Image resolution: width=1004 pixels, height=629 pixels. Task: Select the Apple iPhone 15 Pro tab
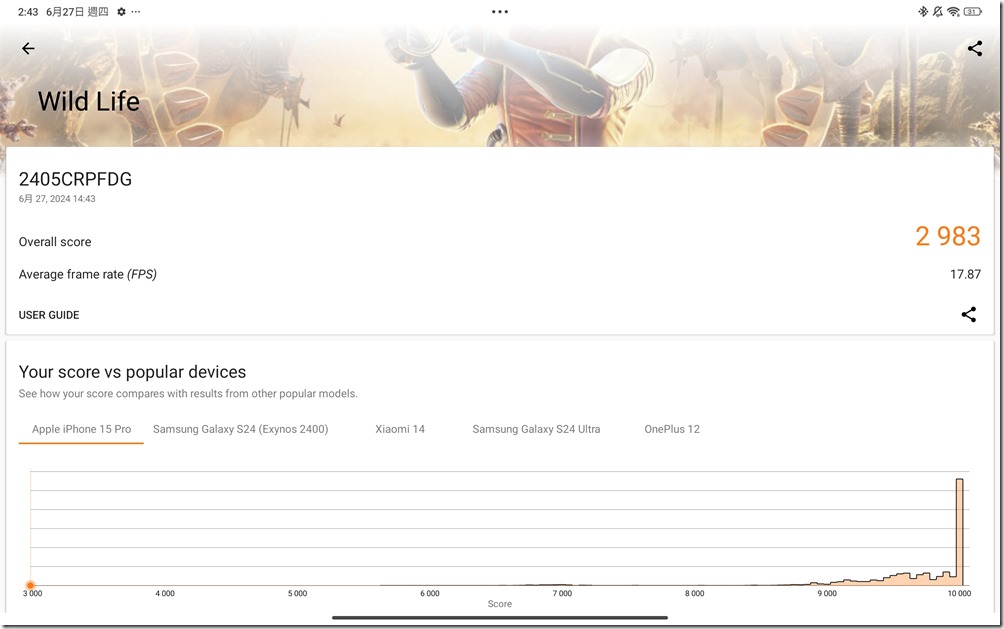click(x=81, y=429)
